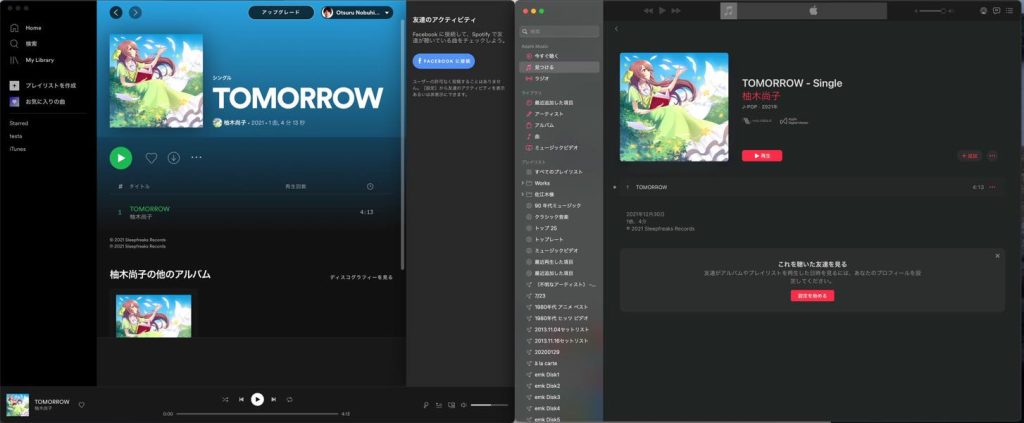Go back in Spotify navigation
This screenshot has height=423, width=1024.
116,12
